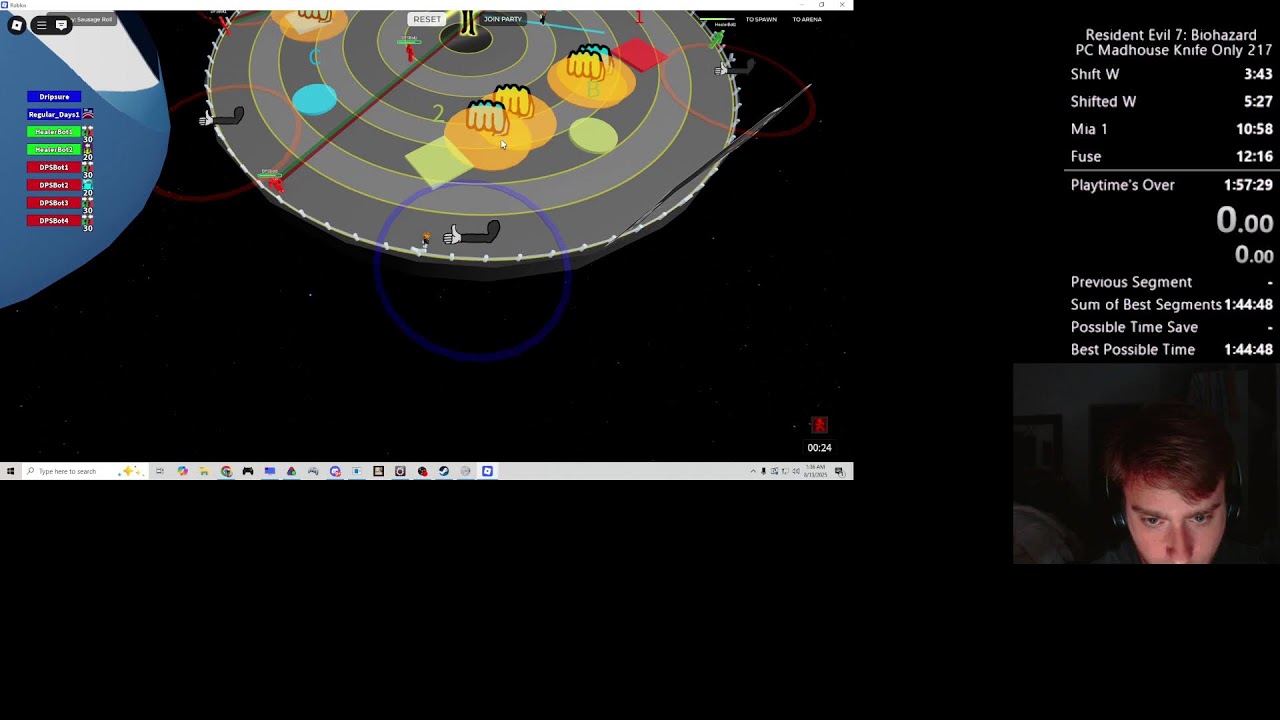1280x720 pixels.
Task: Select DPSBot4 in the party list
Action: [54, 221]
